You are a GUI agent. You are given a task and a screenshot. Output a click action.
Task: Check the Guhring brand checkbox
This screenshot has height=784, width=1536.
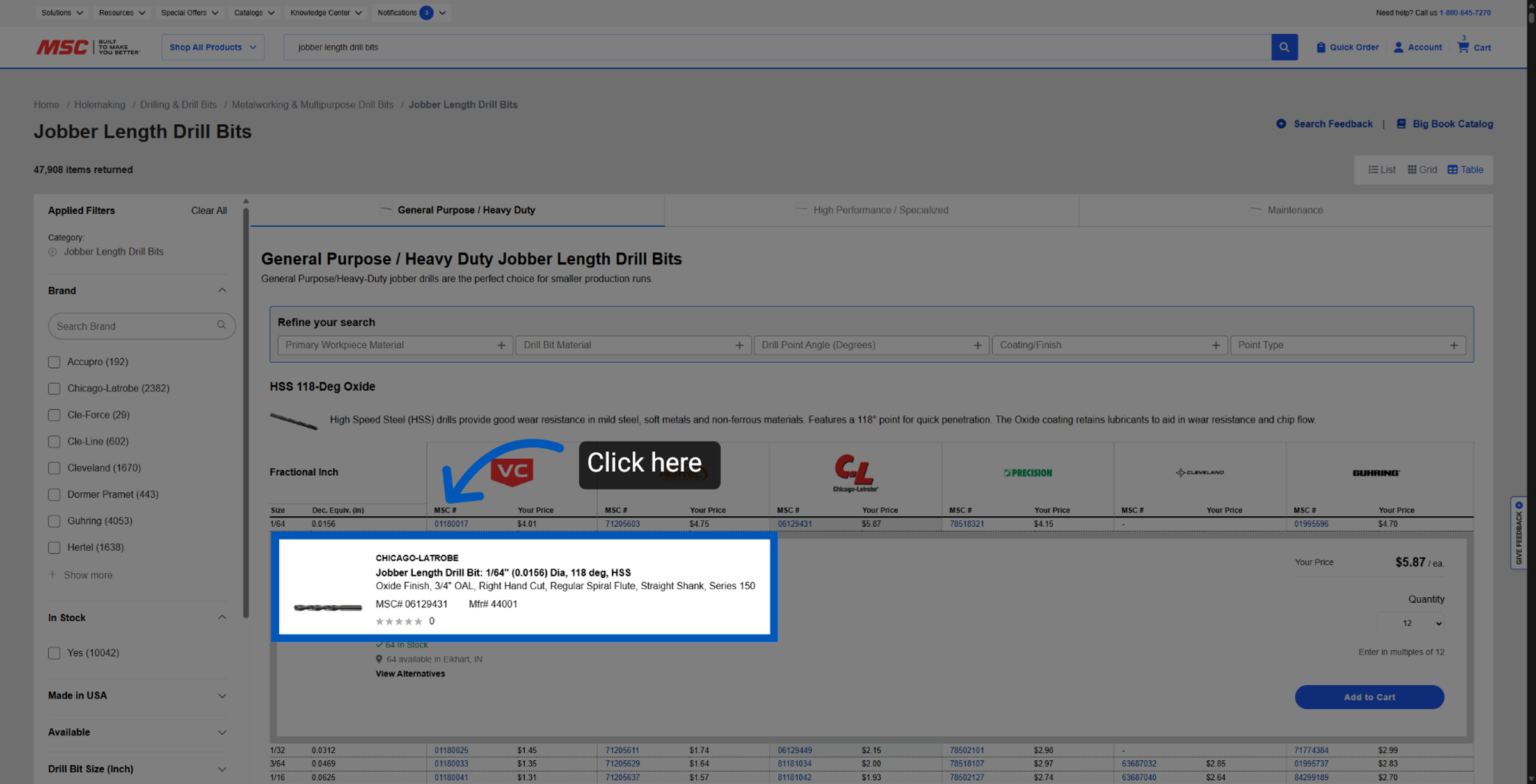point(54,522)
